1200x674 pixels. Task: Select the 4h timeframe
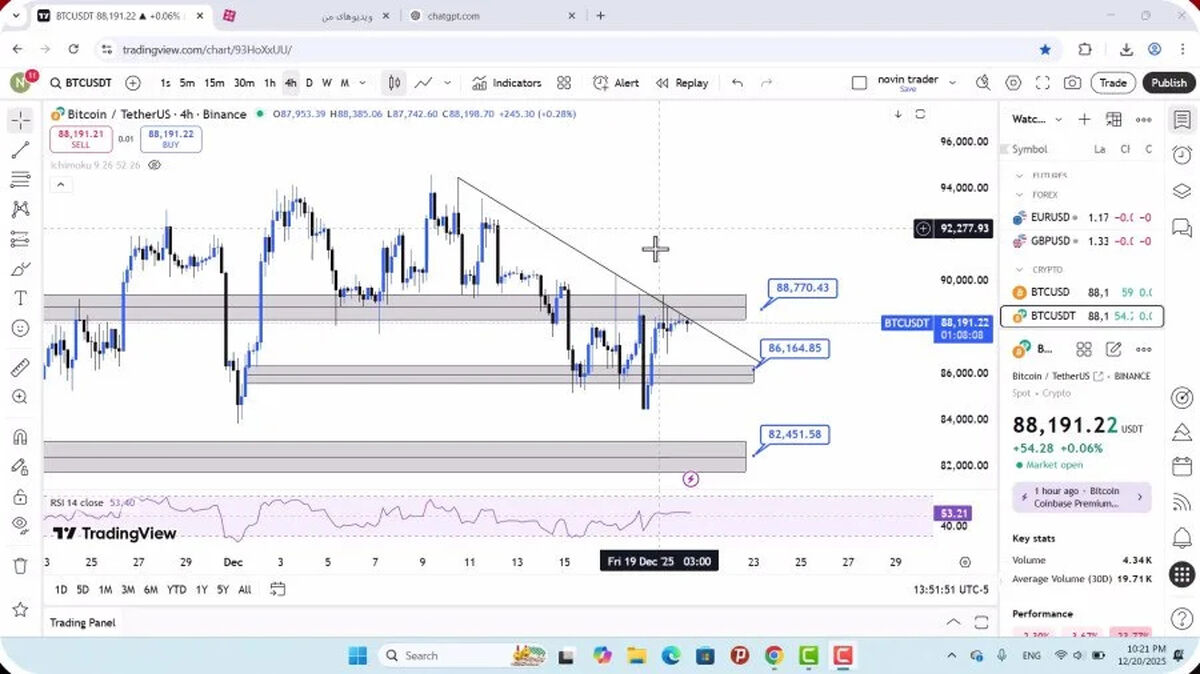click(290, 83)
